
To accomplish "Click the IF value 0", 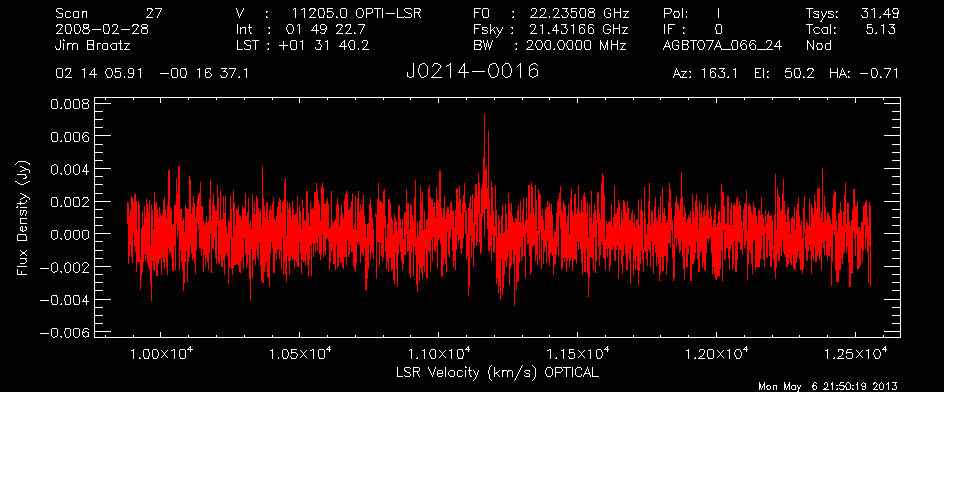I will click(x=718, y=29).
